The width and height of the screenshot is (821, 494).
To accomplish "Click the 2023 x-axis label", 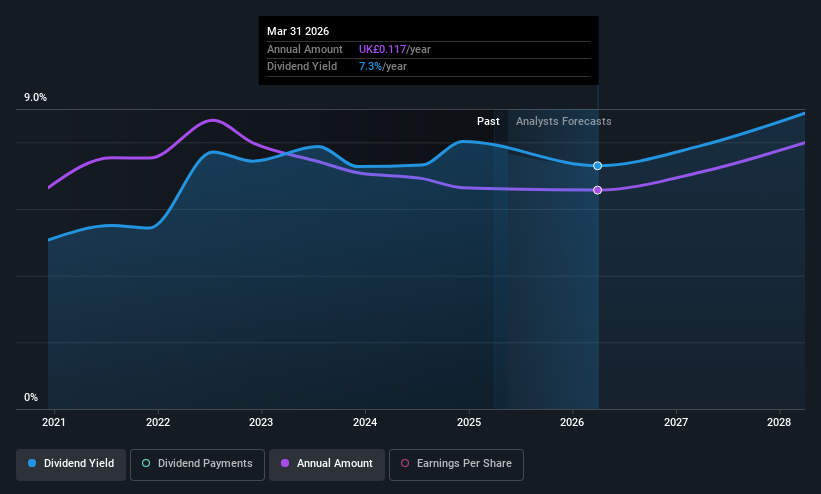I will coord(261,422).
